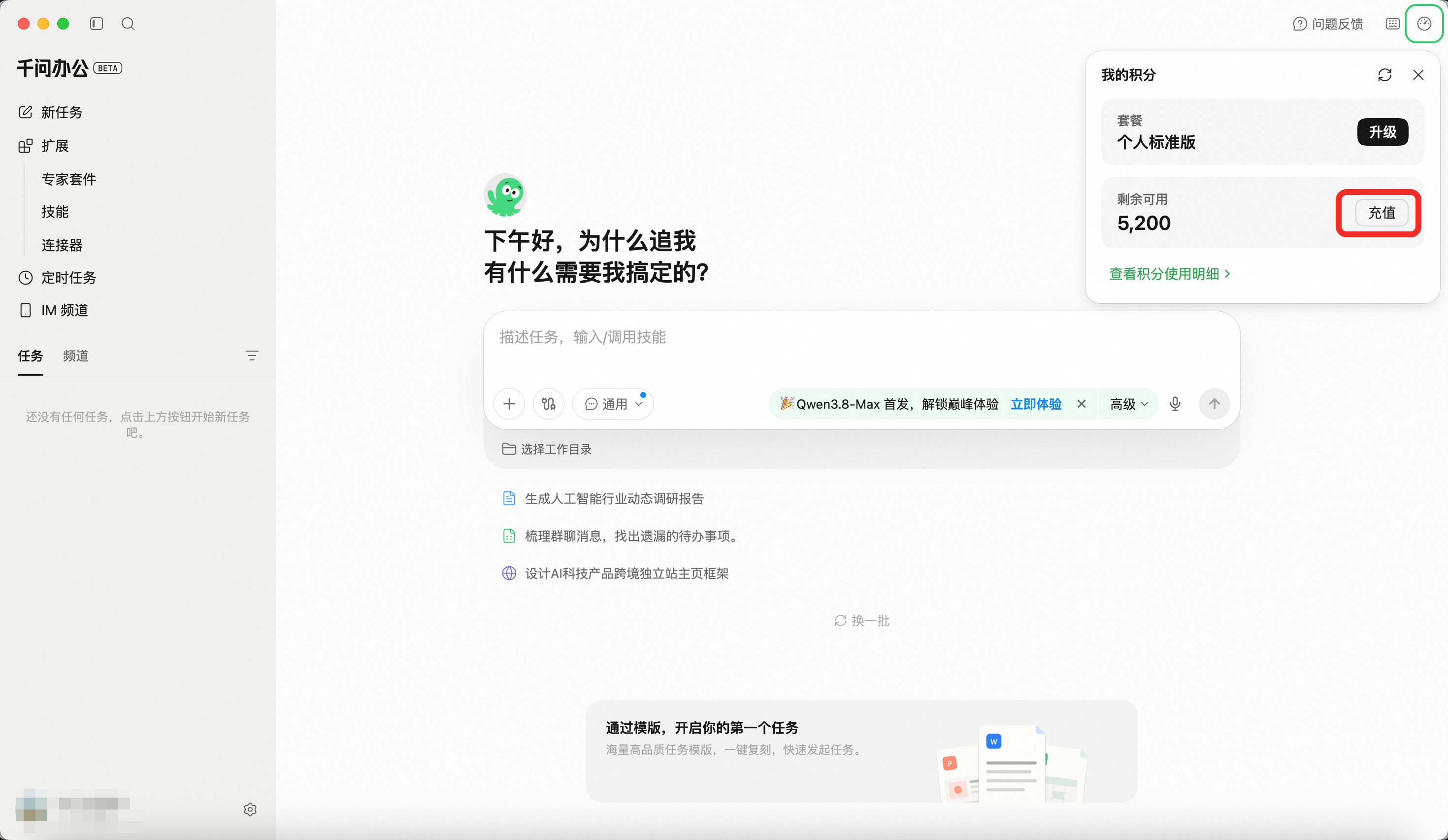Screen dimensions: 1448x840
Task: Click the document icon beside 生成人工智能行业动态调研报告
Action: [509, 498]
